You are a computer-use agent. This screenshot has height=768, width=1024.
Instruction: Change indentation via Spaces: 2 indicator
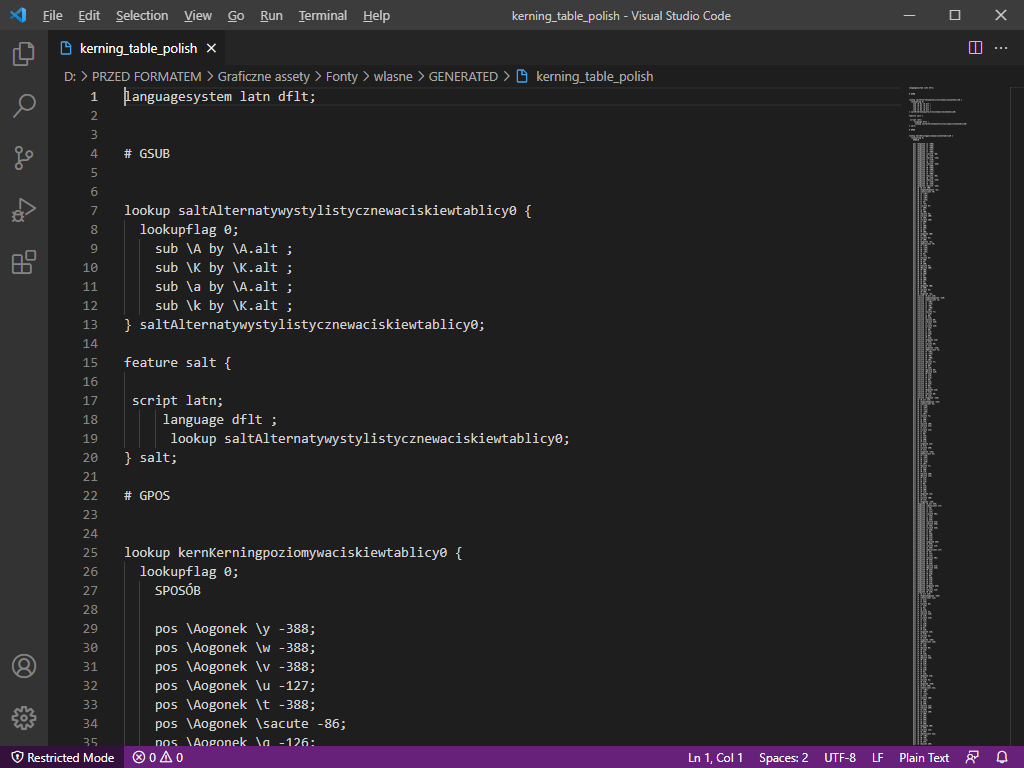click(783, 757)
